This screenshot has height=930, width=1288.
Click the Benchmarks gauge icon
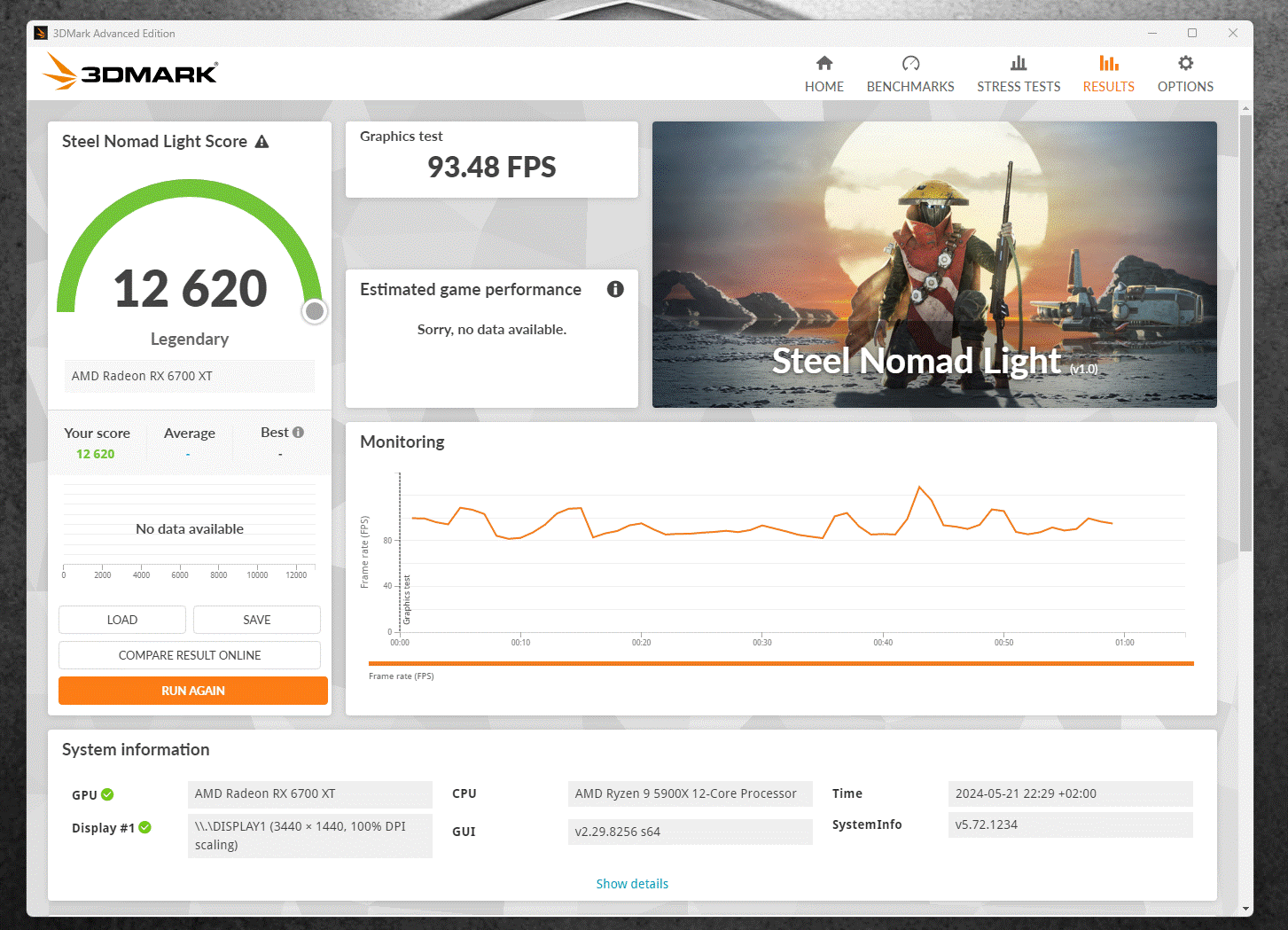point(910,63)
